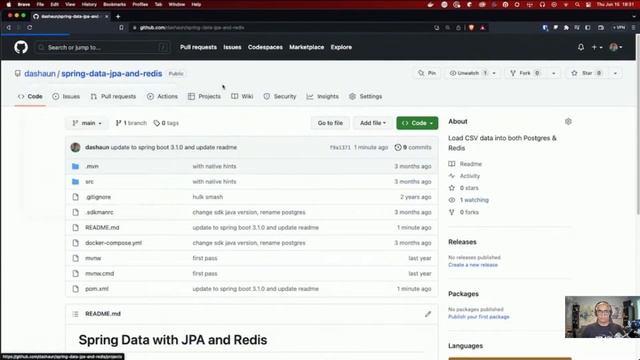The width and height of the screenshot is (640, 360).
Task: Open the Add file dropdown
Action: [373, 123]
